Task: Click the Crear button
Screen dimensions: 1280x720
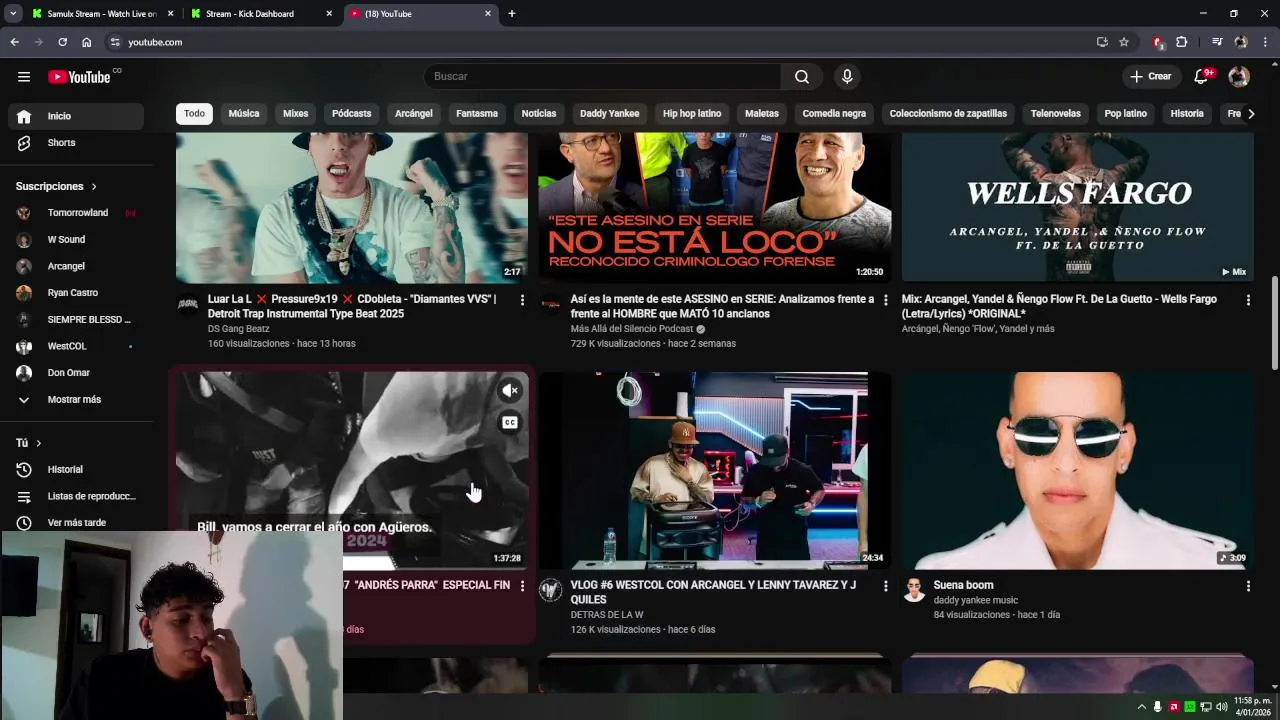Action: click(x=1151, y=77)
